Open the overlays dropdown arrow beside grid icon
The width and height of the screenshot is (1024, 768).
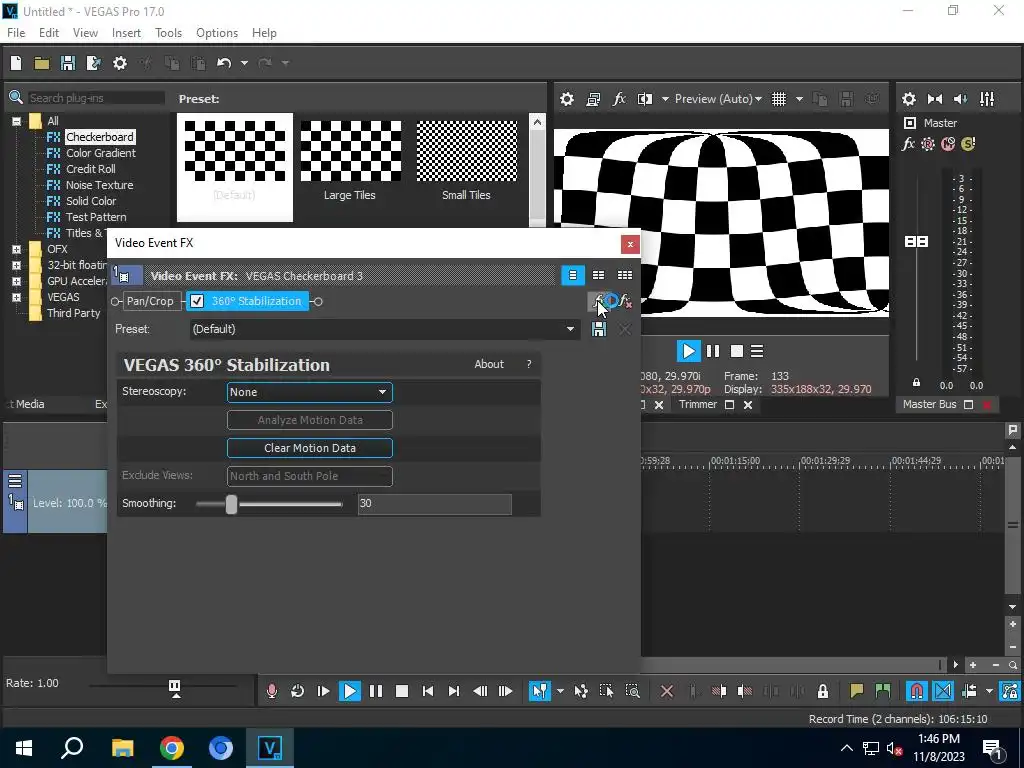point(799,99)
